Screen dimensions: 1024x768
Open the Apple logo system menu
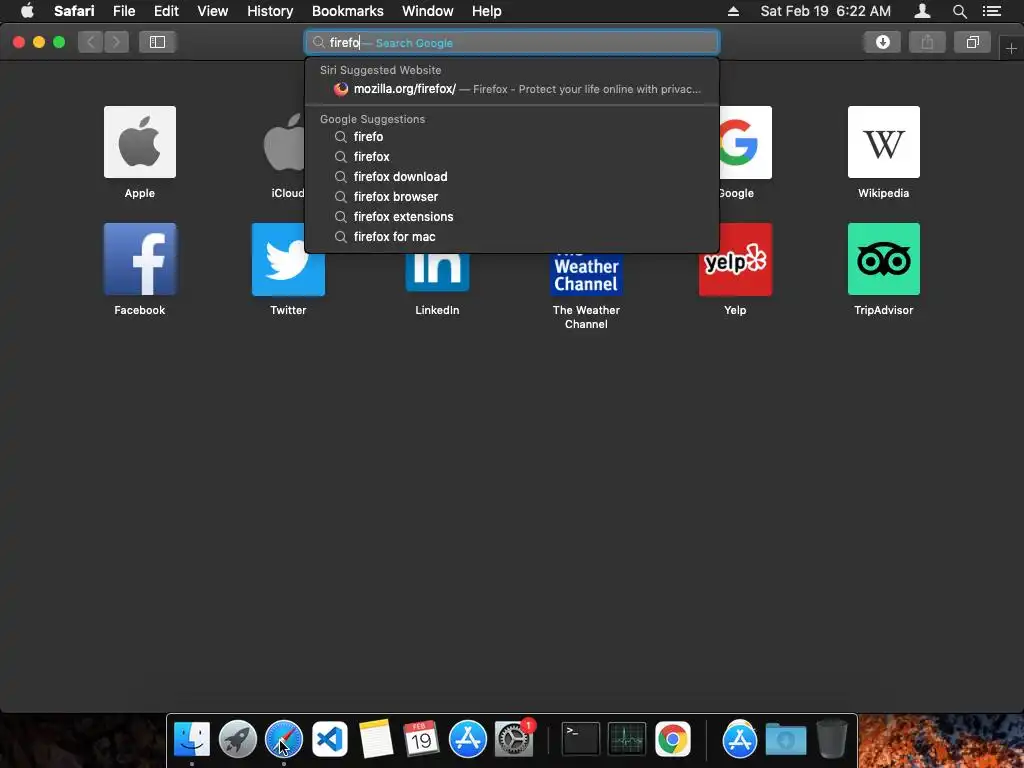(27, 11)
